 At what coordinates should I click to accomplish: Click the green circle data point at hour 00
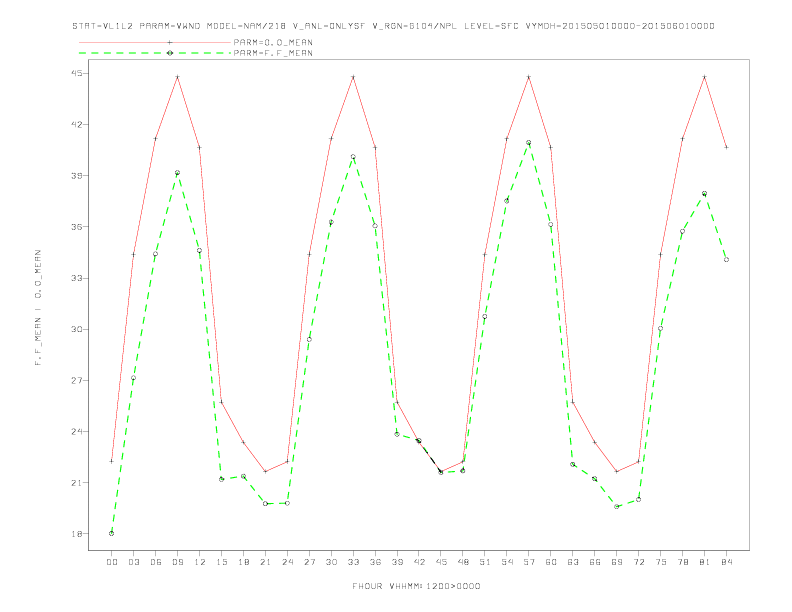pos(112,533)
